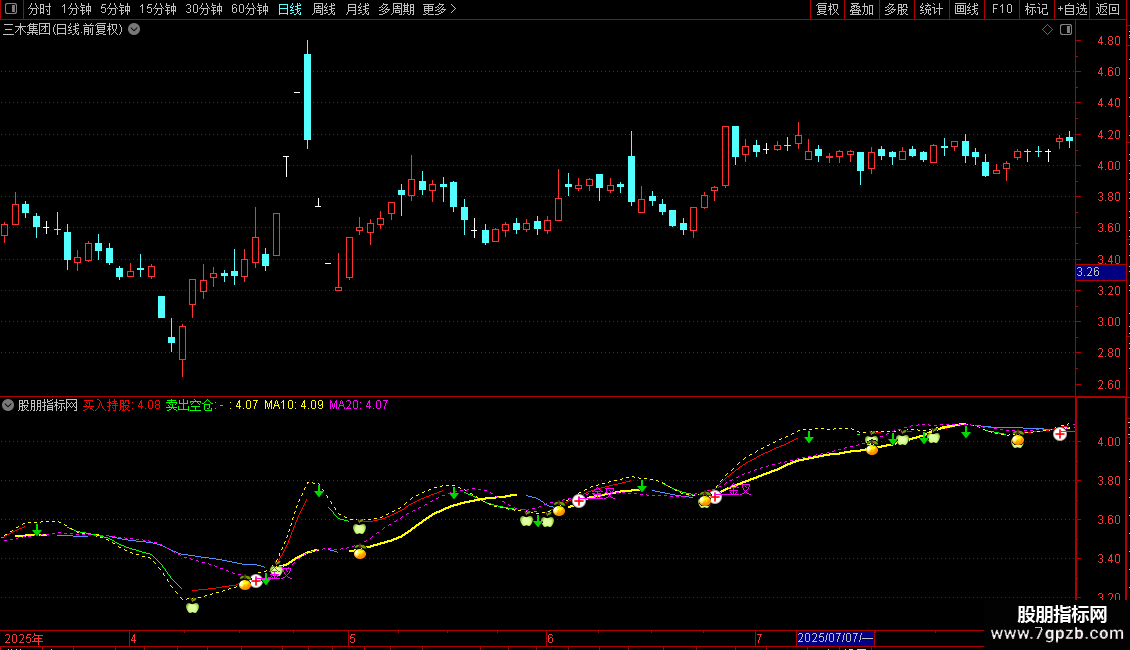
Task: Select the 5分钟 period
Action: click(x=115, y=9)
